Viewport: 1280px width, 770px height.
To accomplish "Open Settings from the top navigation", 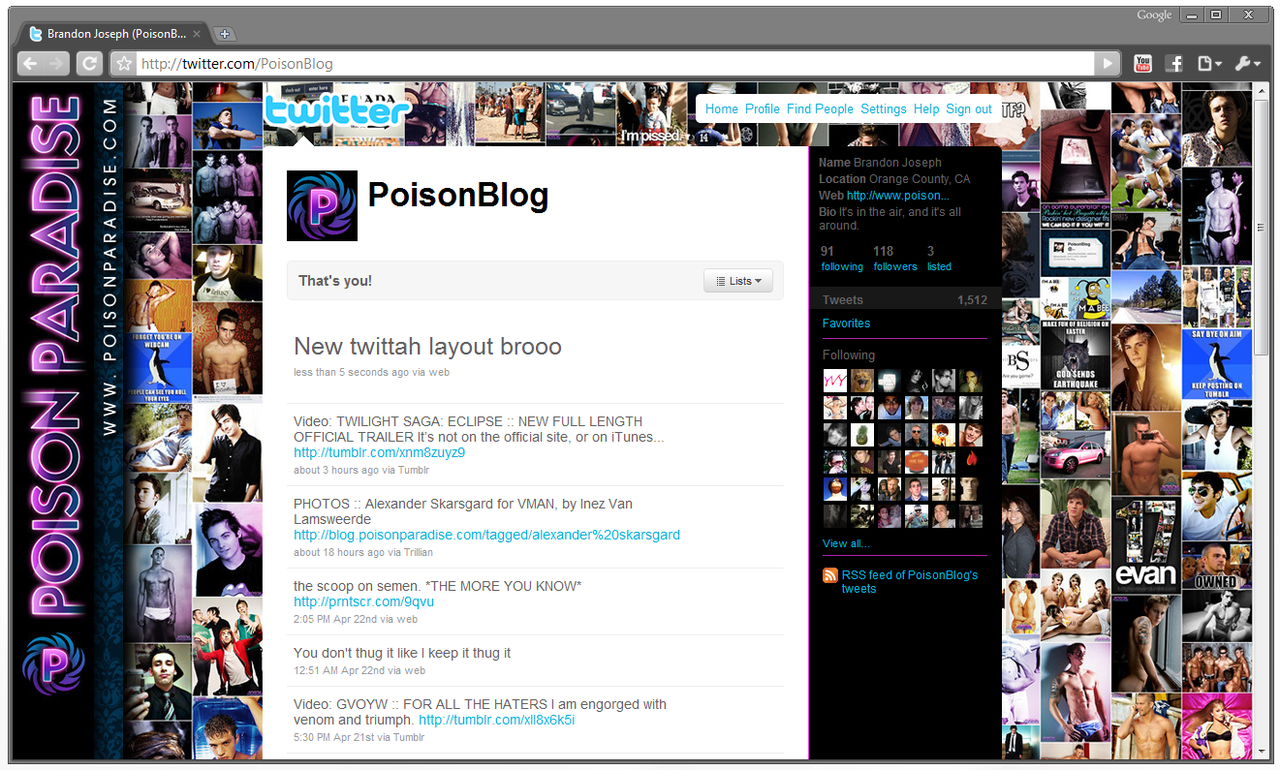I will click(x=883, y=109).
